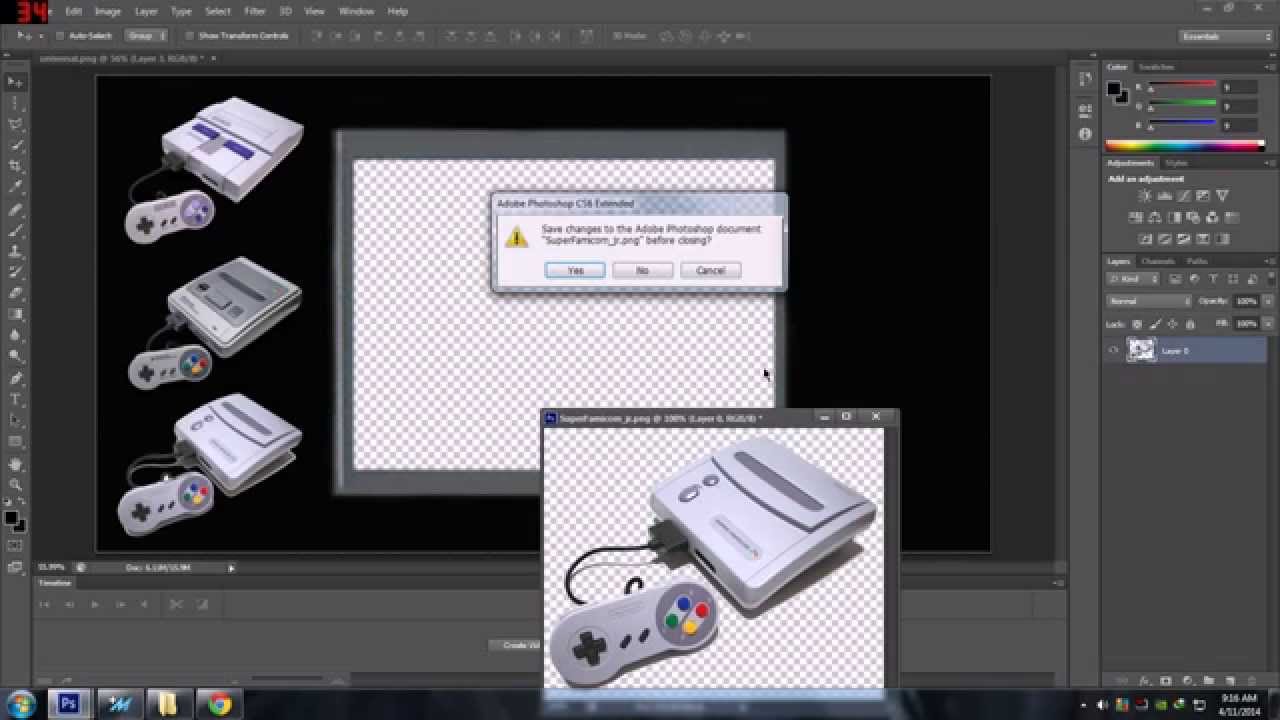Click No in the save dialog

tap(642, 270)
